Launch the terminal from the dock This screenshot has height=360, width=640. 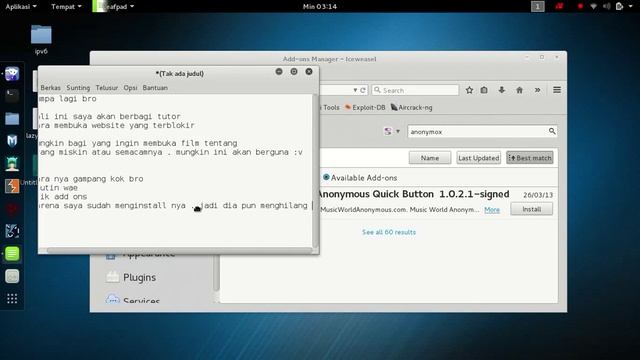point(12,96)
